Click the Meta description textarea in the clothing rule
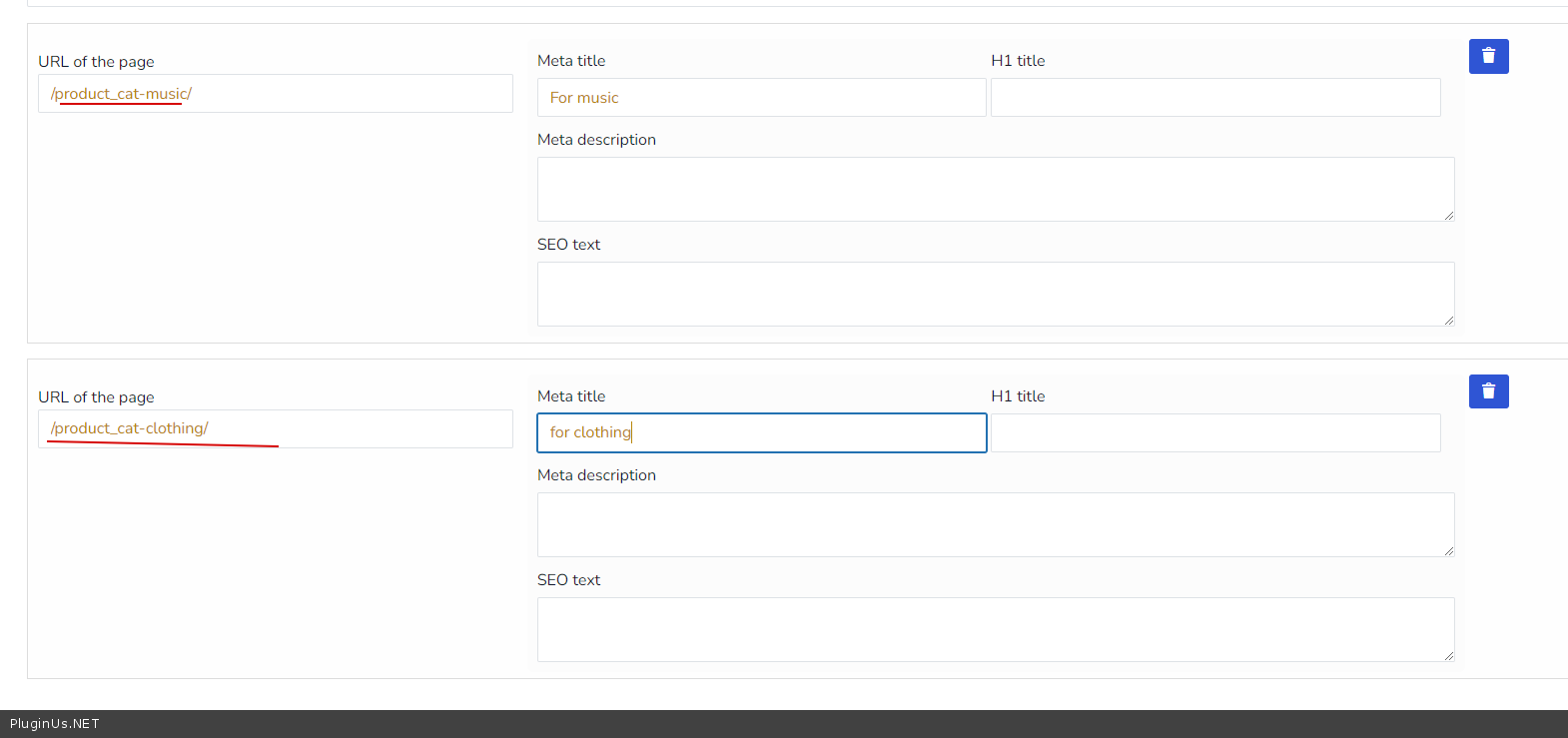The height and width of the screenshot is (738, 1568). tap(995, 524)
